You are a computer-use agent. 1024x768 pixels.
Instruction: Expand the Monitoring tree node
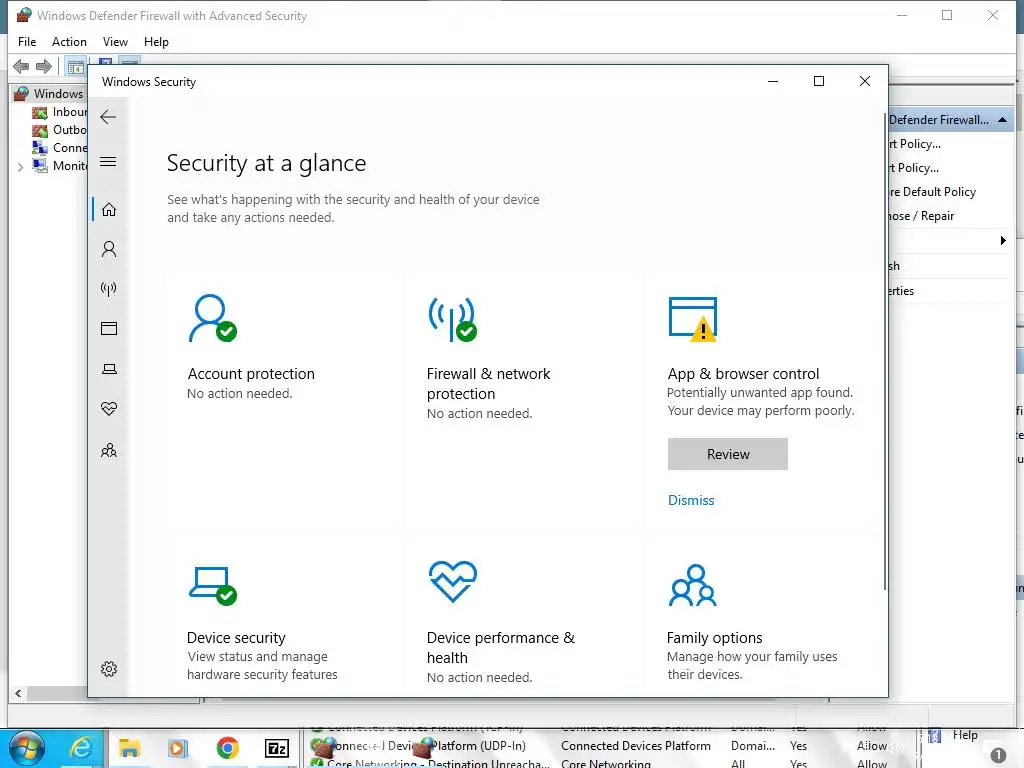coord(20,167)
